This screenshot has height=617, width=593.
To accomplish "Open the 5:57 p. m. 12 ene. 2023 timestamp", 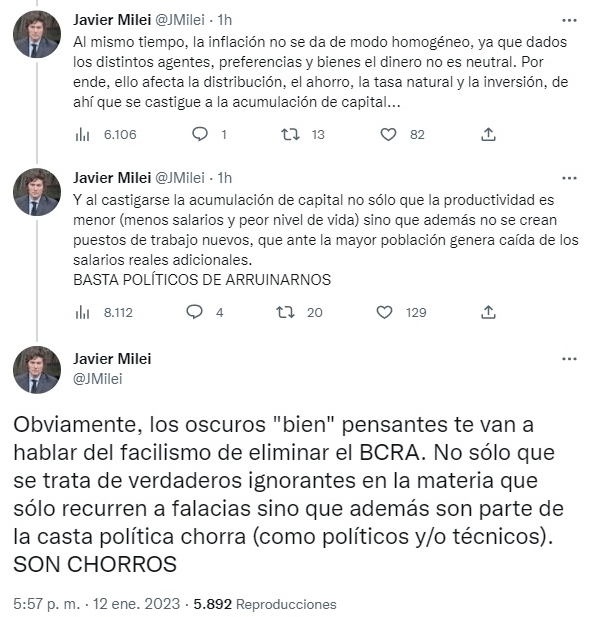I will click(x=97, y=604).
